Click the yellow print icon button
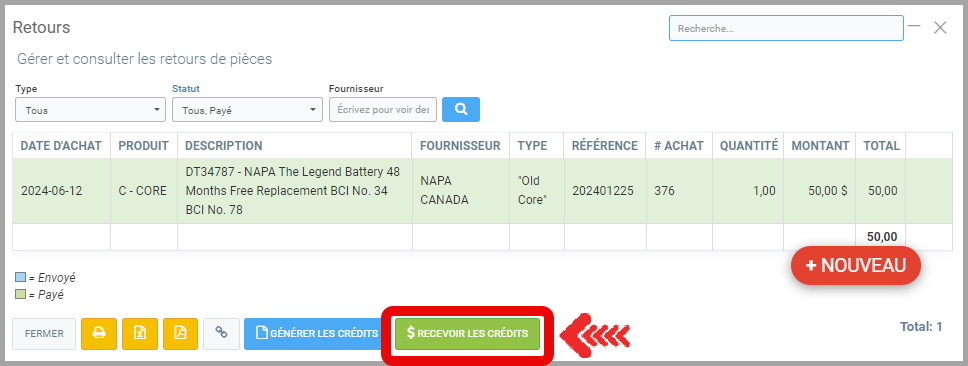The image size is (968, 366). [x=99, y=334]
